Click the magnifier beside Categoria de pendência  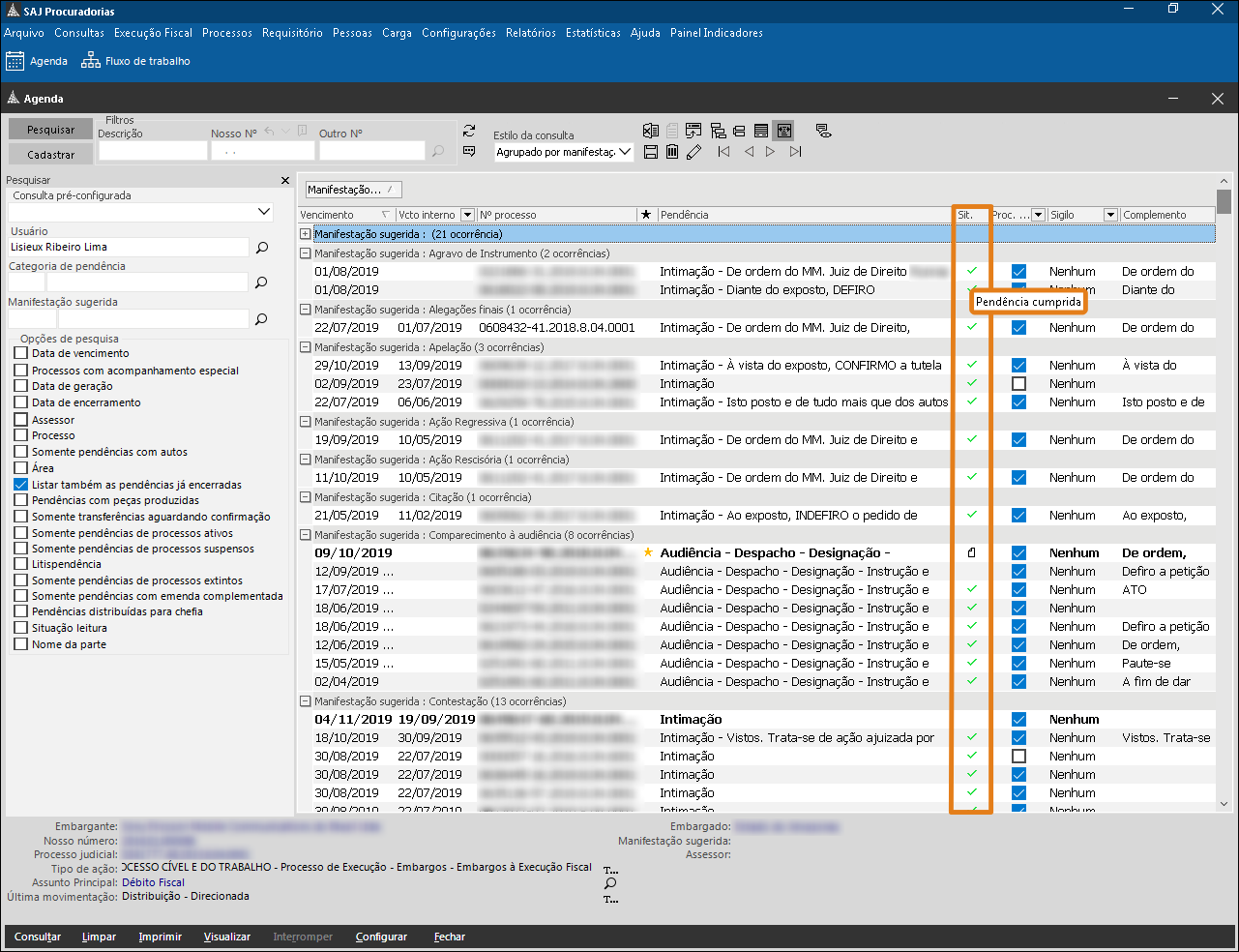click(x=261, y=283)
